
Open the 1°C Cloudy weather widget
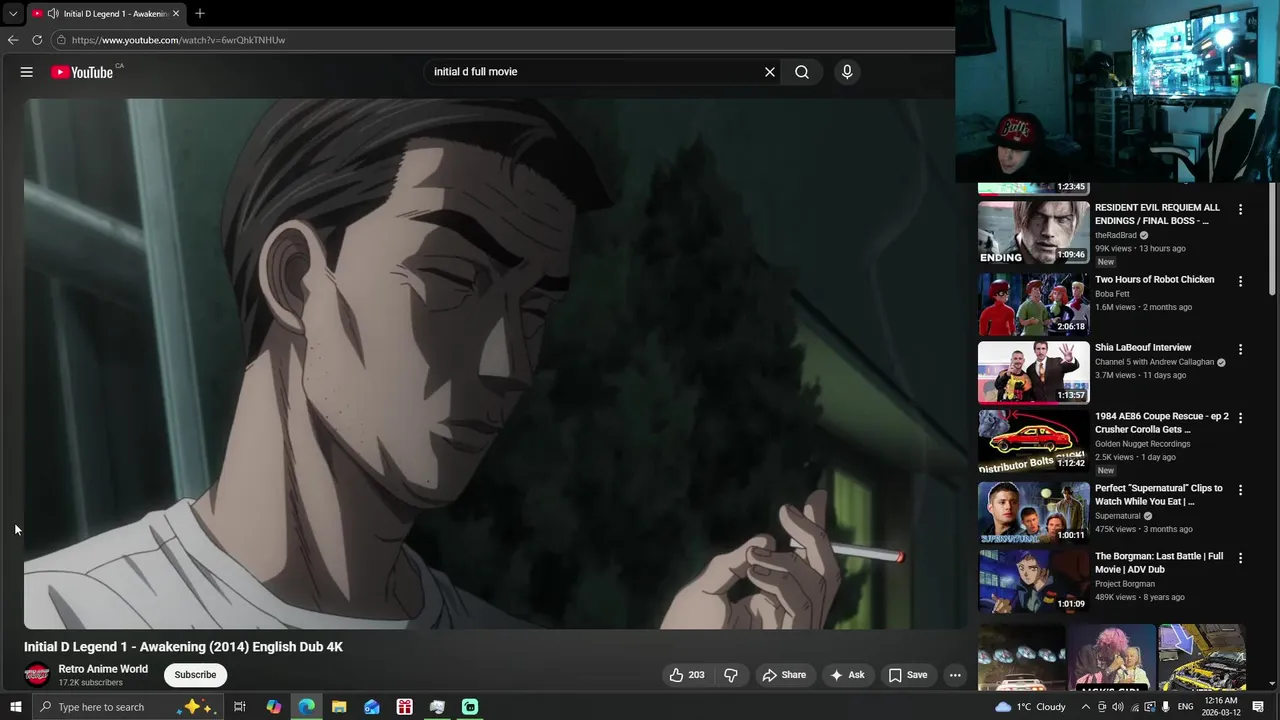pyautogui.click(x=1030, y=707)
